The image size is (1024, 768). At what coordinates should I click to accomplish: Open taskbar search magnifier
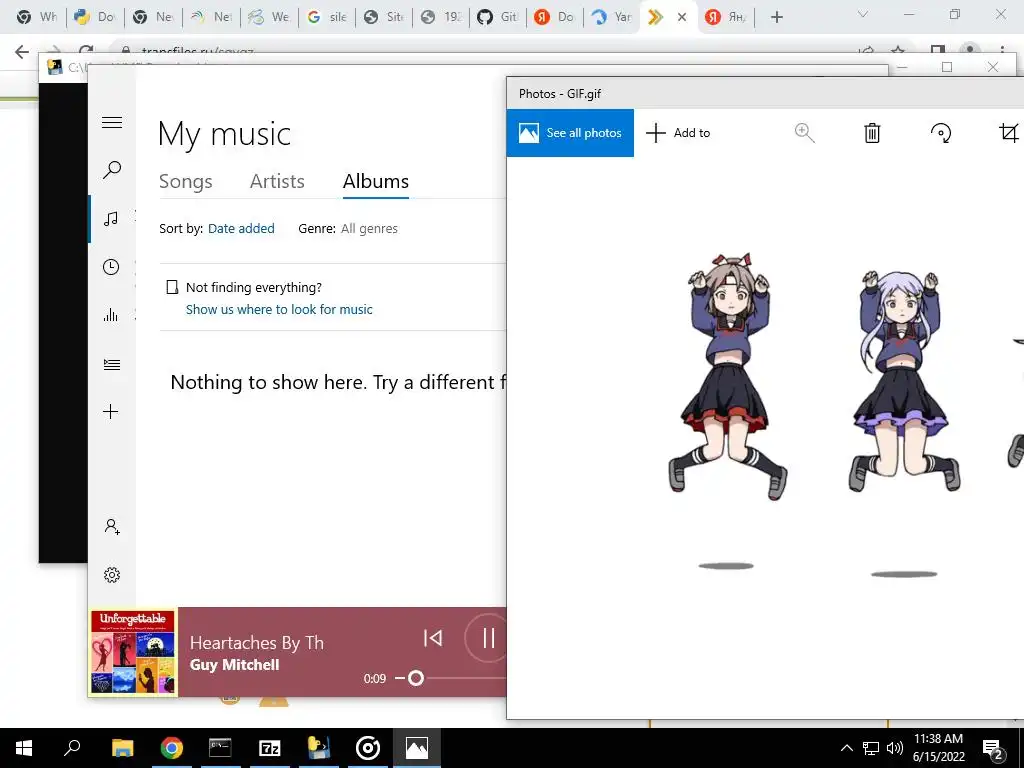(x=72, y=748)
